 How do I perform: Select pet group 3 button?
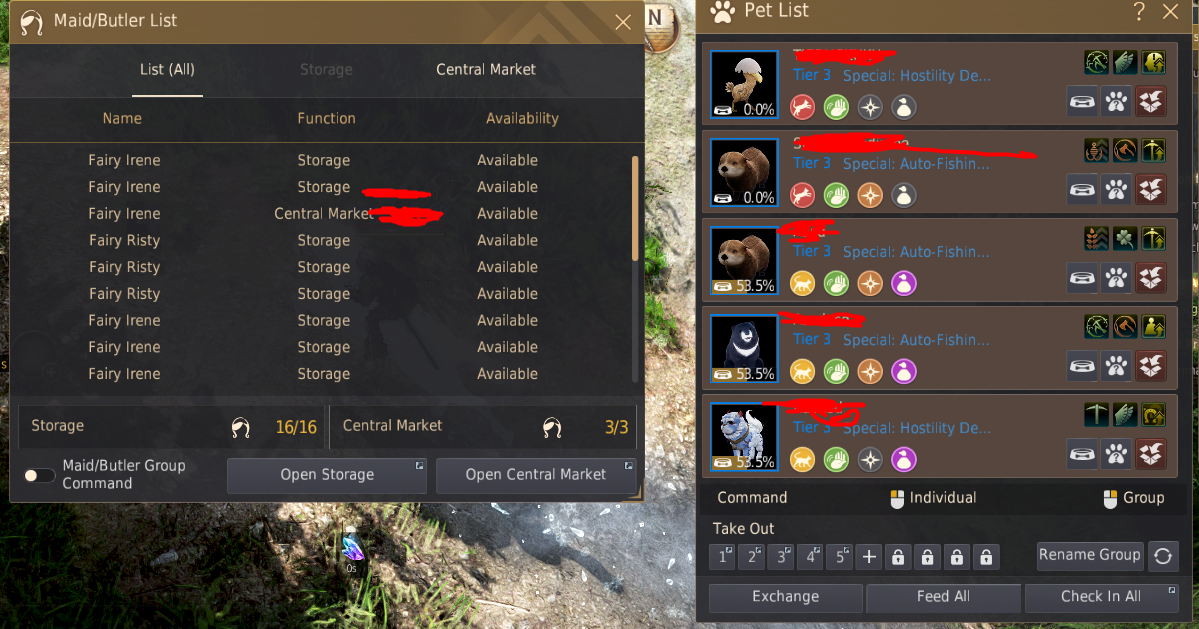click(781, 557)
